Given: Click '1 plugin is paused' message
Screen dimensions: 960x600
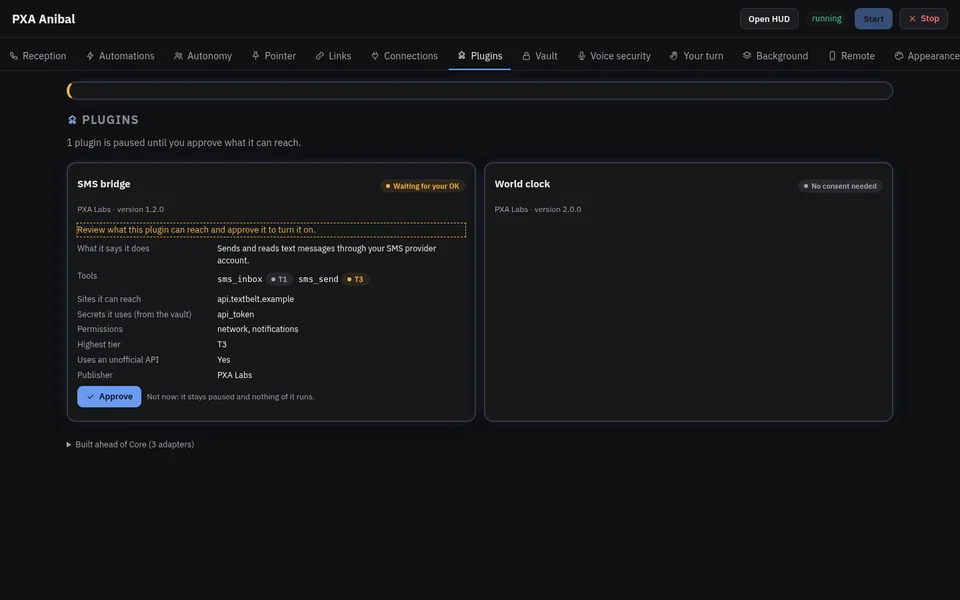Looking at the screenshot, I should coord(184,143).
